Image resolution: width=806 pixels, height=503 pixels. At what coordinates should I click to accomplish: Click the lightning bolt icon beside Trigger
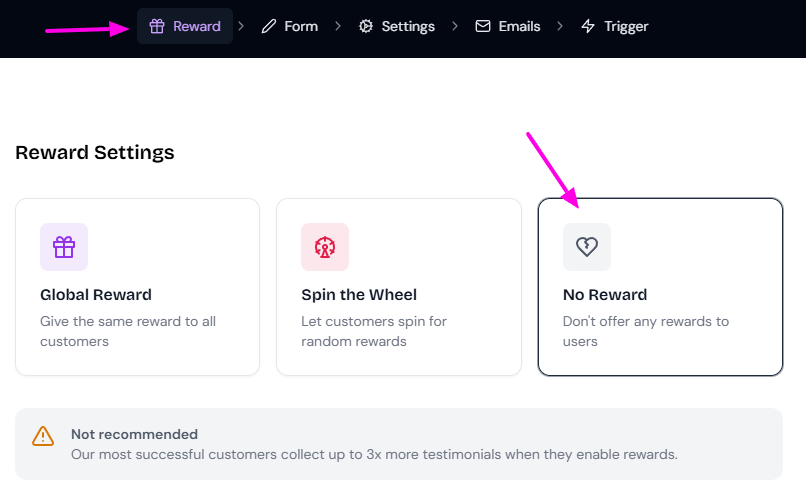(588, 26)
